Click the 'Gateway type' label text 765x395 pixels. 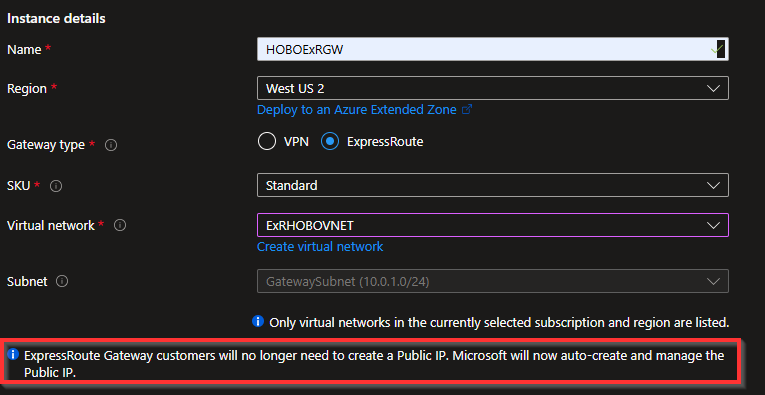[46, 145]
